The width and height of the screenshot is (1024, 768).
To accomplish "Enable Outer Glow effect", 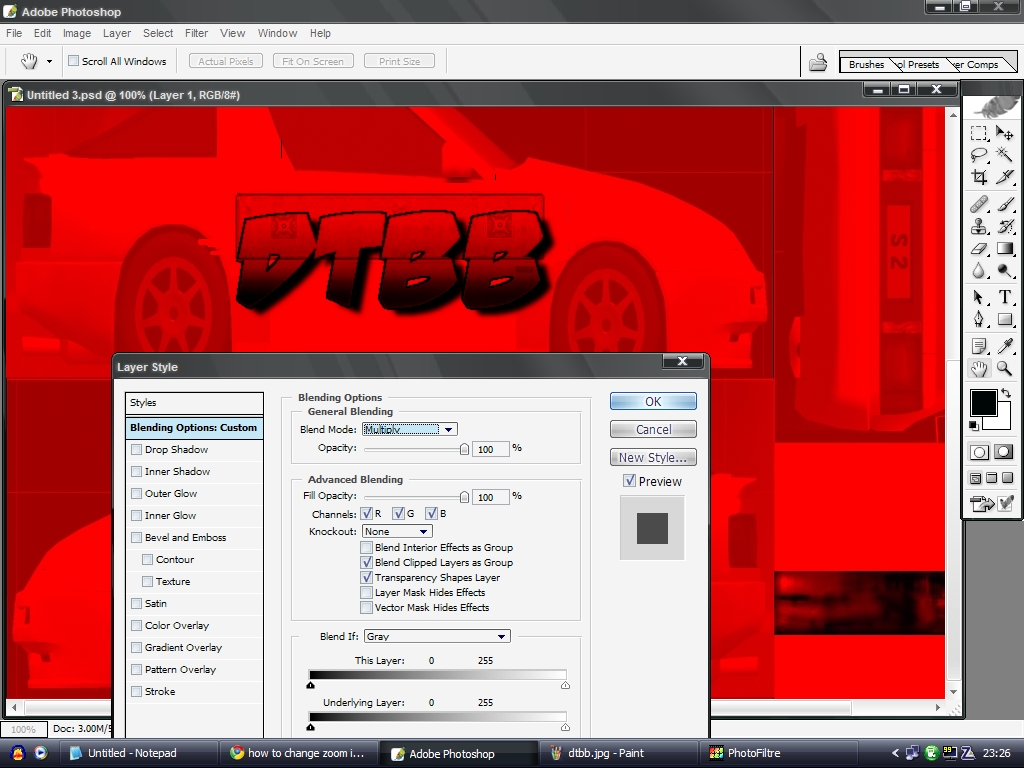I will point(136,494).
